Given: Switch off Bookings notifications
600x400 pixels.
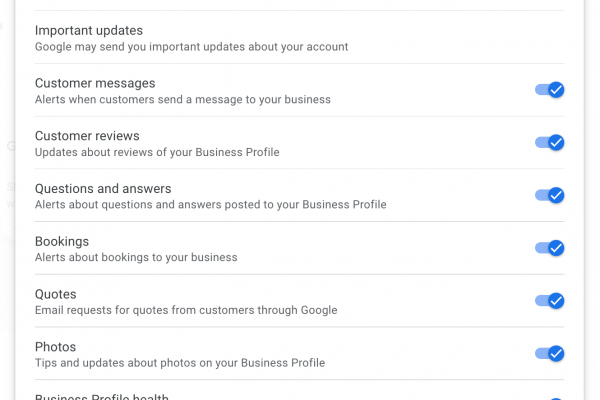Looking at the screenshot, I should click(x=550, y=248).
